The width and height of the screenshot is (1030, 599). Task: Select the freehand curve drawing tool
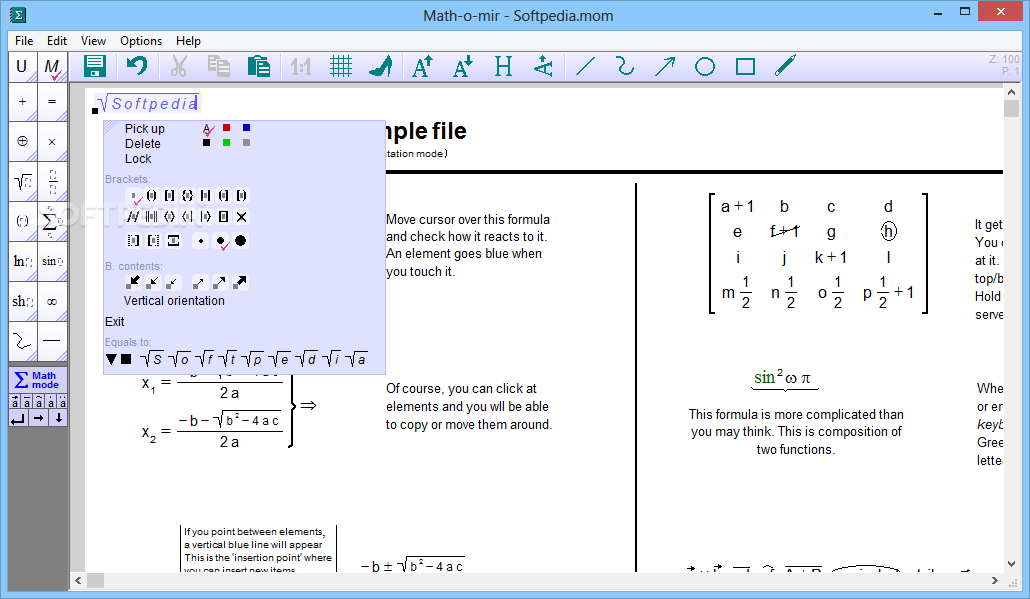[625, 66]
